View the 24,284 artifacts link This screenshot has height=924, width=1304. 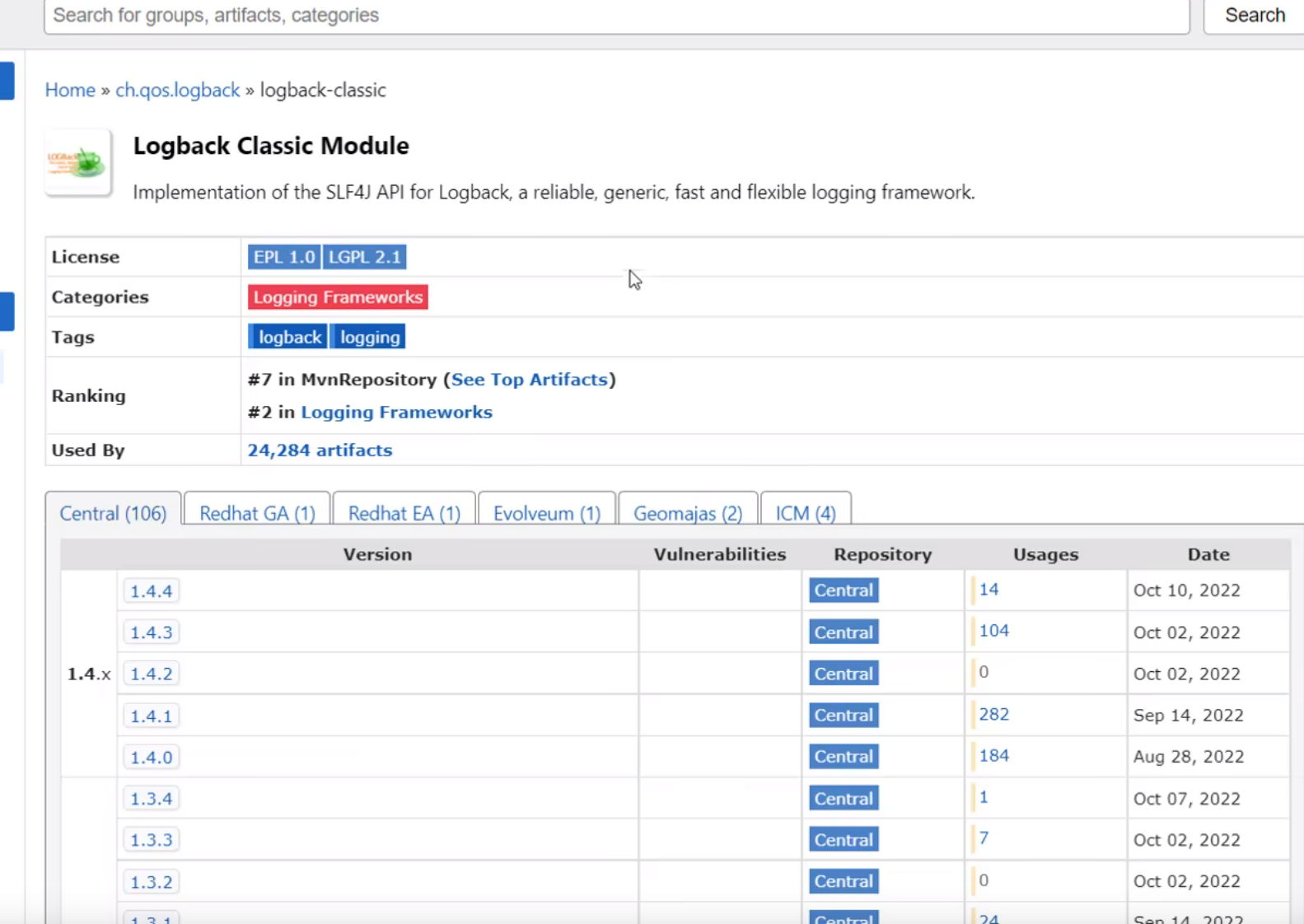coord(320,450)
